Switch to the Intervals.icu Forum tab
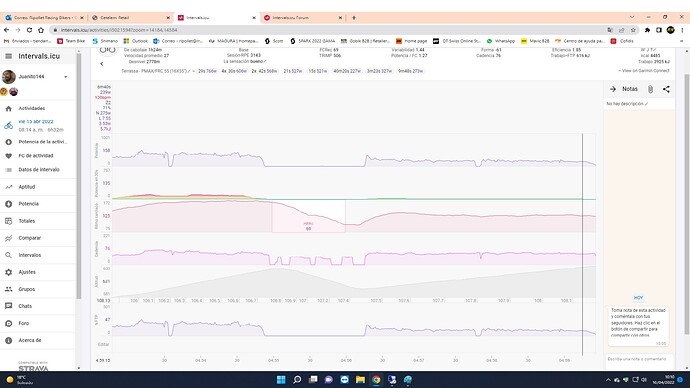The width and height of the screenshot is (690, 388). click(303, 18)
